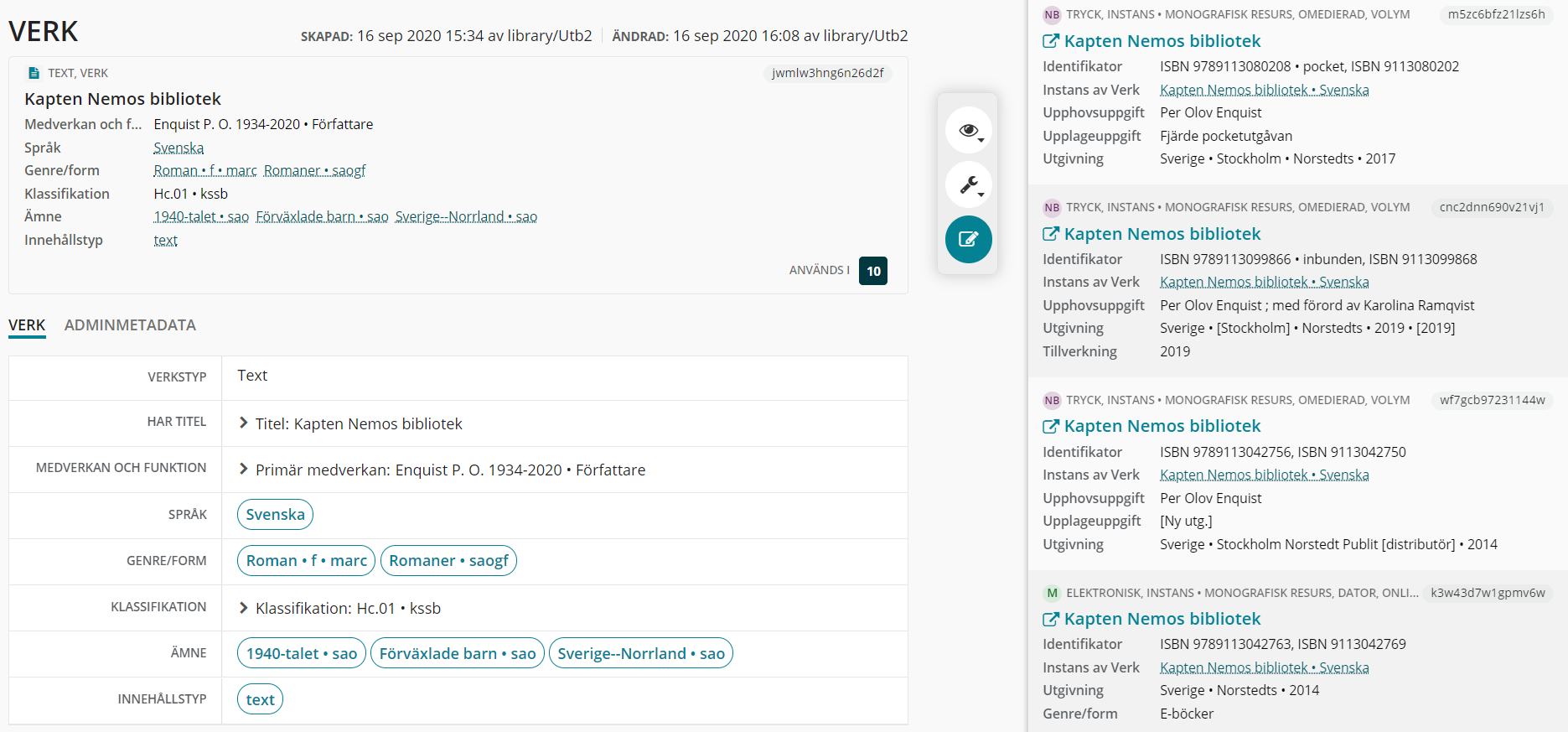
Task: Open Romaner • saogf link in summary
Action: tap(315, 170)
